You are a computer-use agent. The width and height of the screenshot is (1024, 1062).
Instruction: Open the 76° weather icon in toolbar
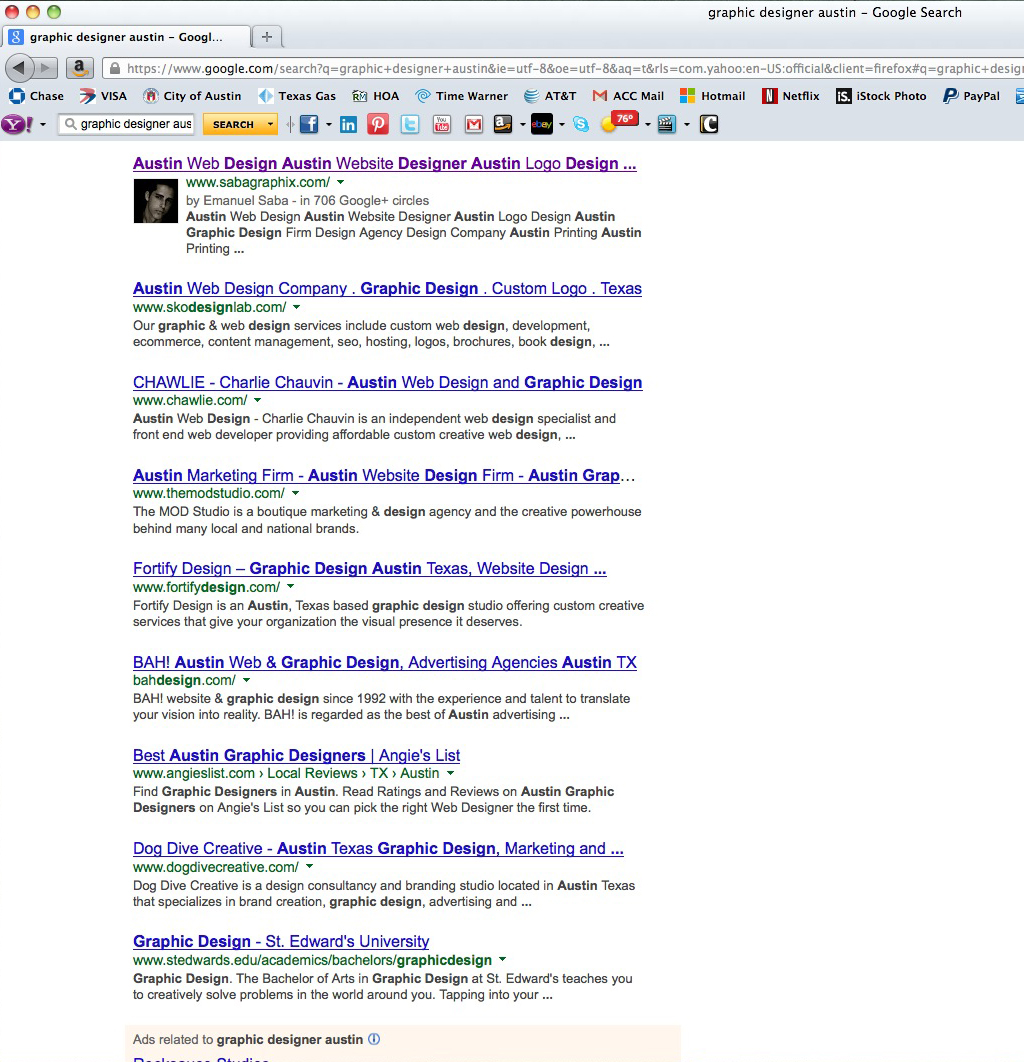point(620,123)
